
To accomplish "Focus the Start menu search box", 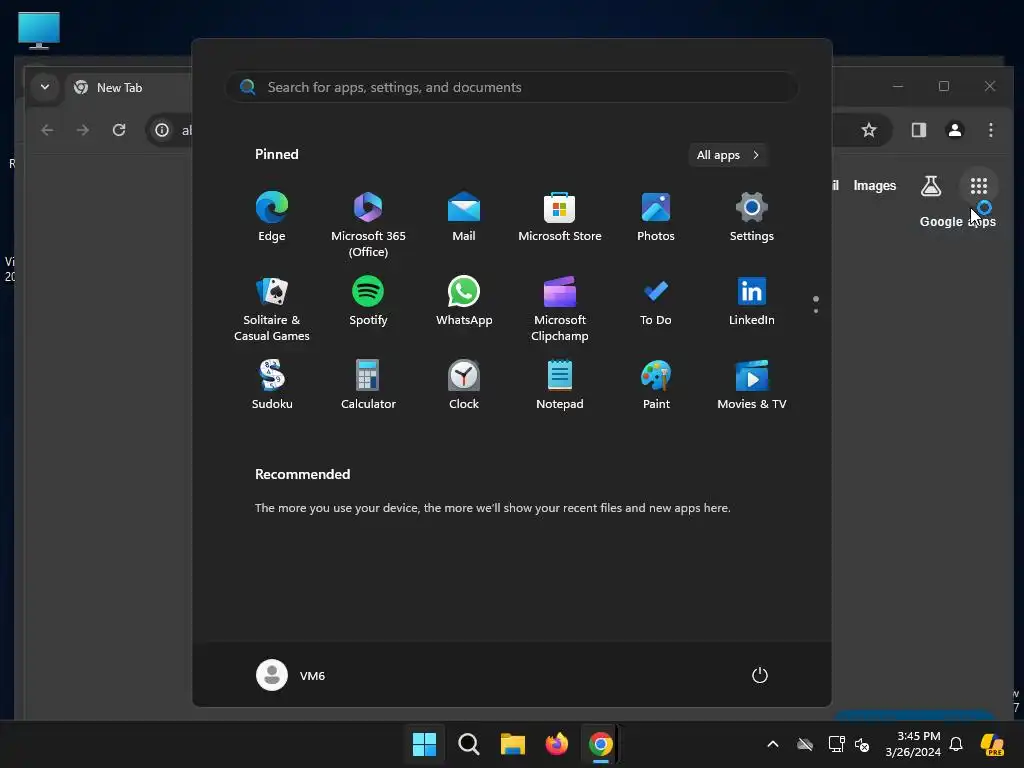I will [x=512, y=87].
